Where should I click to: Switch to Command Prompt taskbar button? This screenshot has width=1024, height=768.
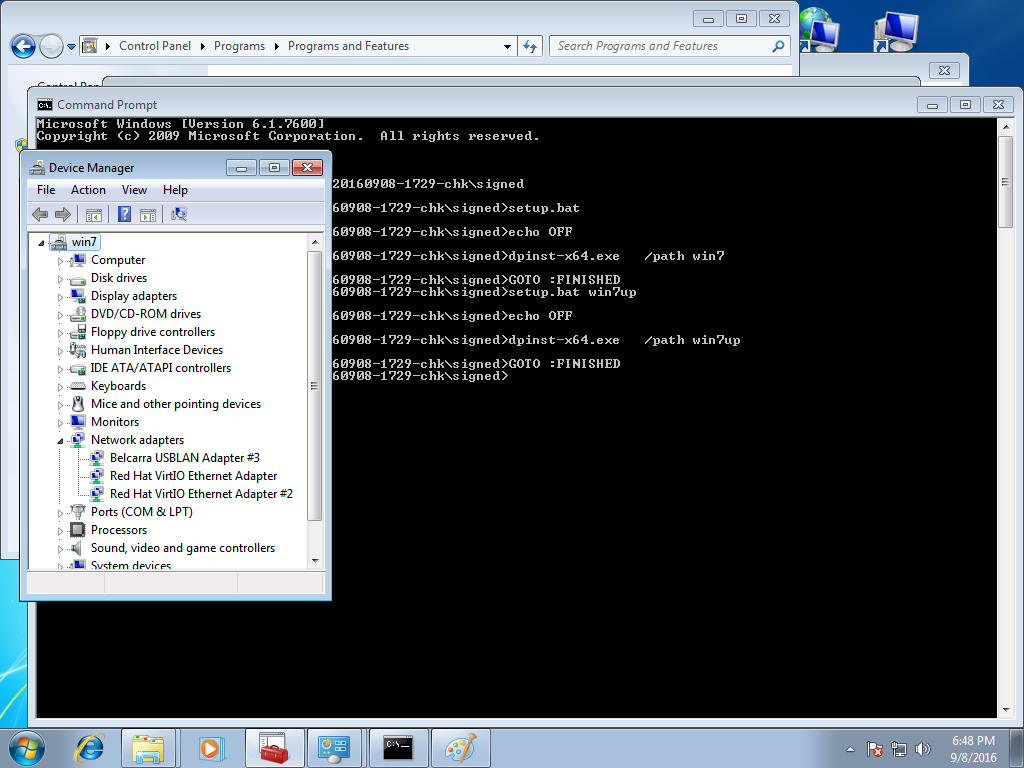[398, 748]
